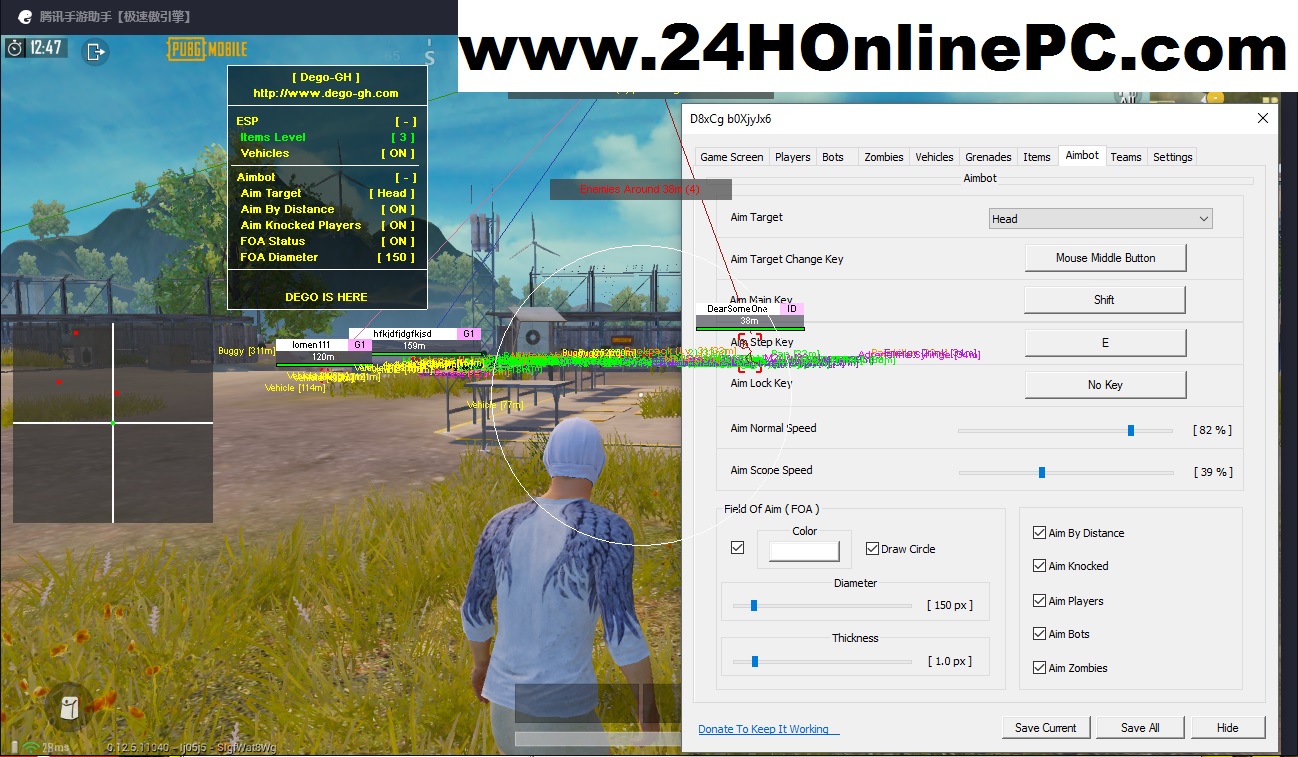Uncheck the Draw Circle checkbox

[x=873, y=549]
